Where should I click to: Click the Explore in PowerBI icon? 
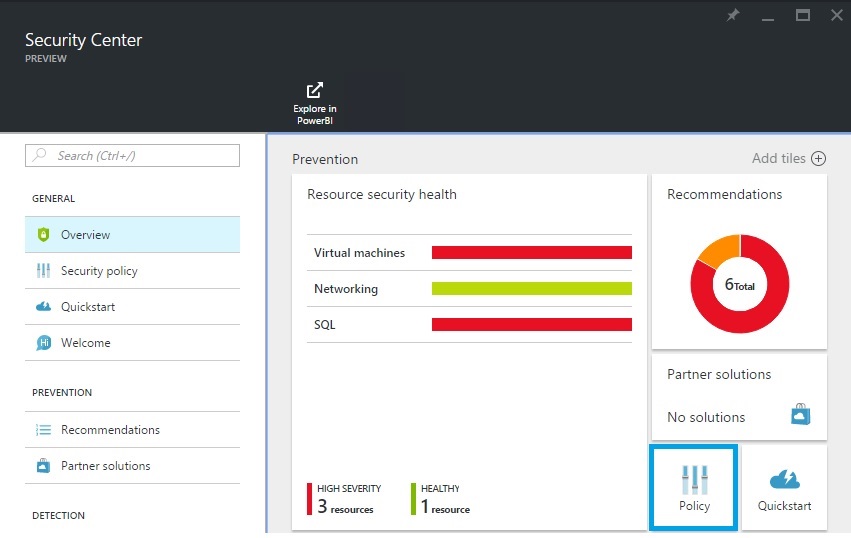(314, 90)
